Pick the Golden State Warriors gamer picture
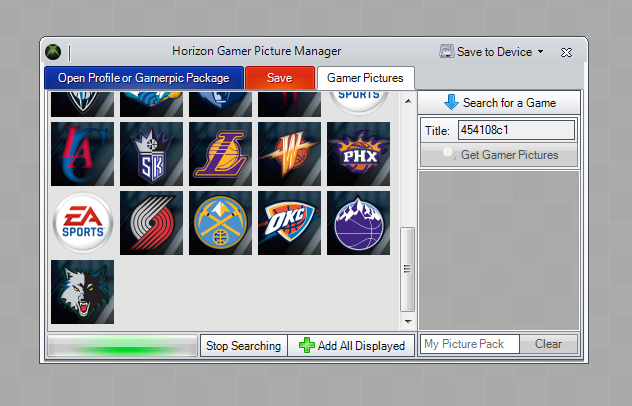The height and width of the screenshot is (406, 632). point(289,154)
